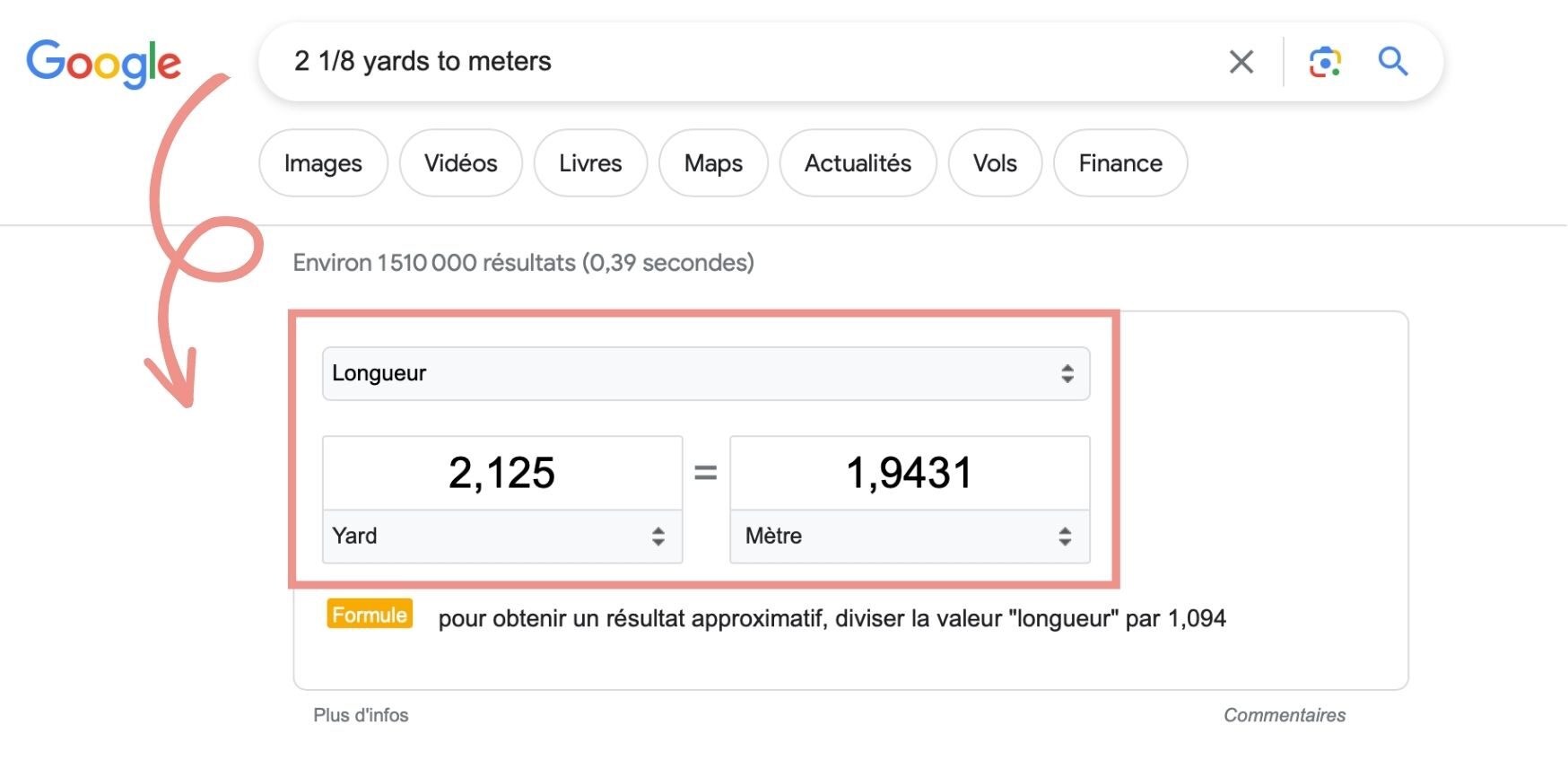The image size is (1568, 768).
Task: Clear the search query with X icon
Action: (1241, 62)
